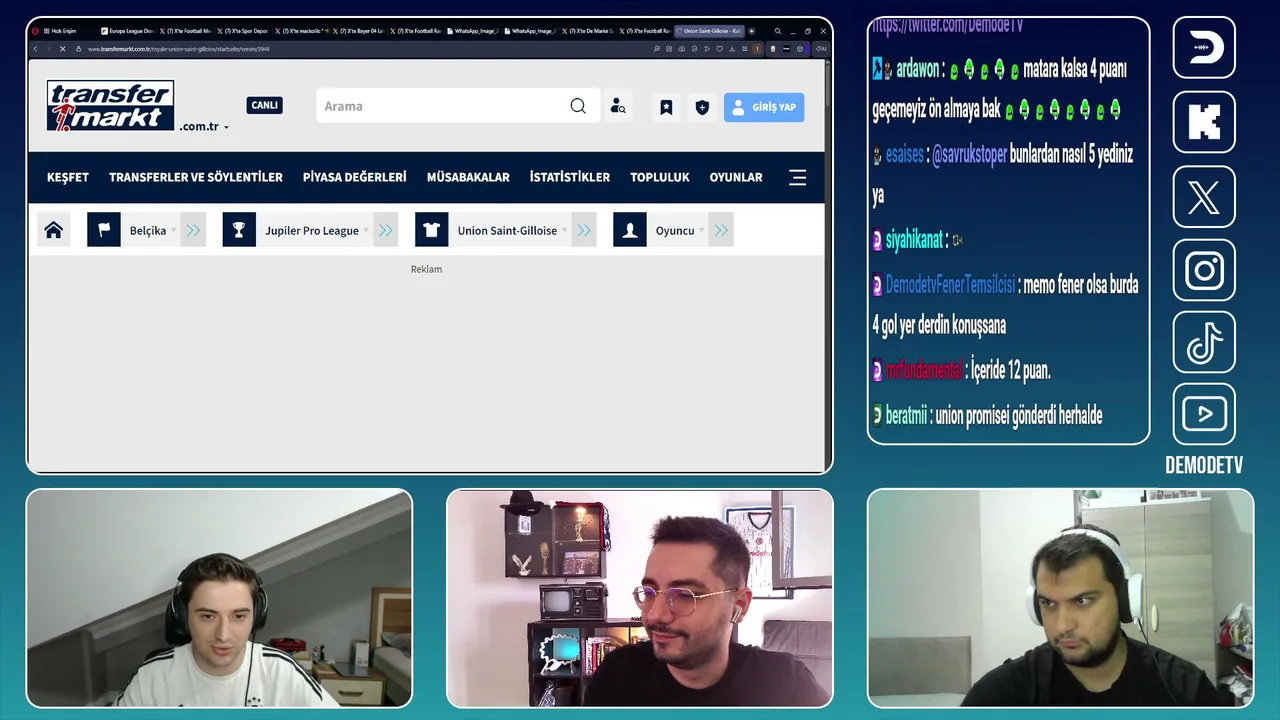Image resolution: width=1280 pixels, height=720 pixels.
Task: Click the double-arrow after Belçika
Action: click(193, 230)
